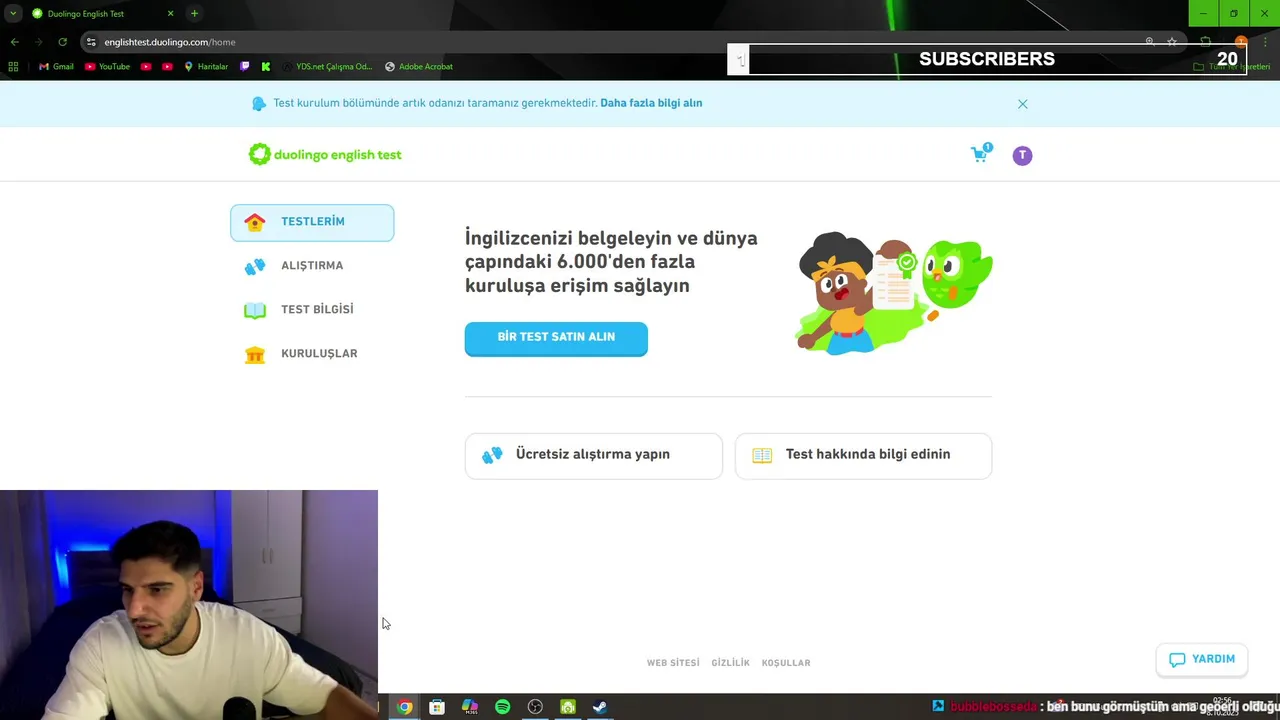
Task: Open a new browser tab
Action: (194, 13)
